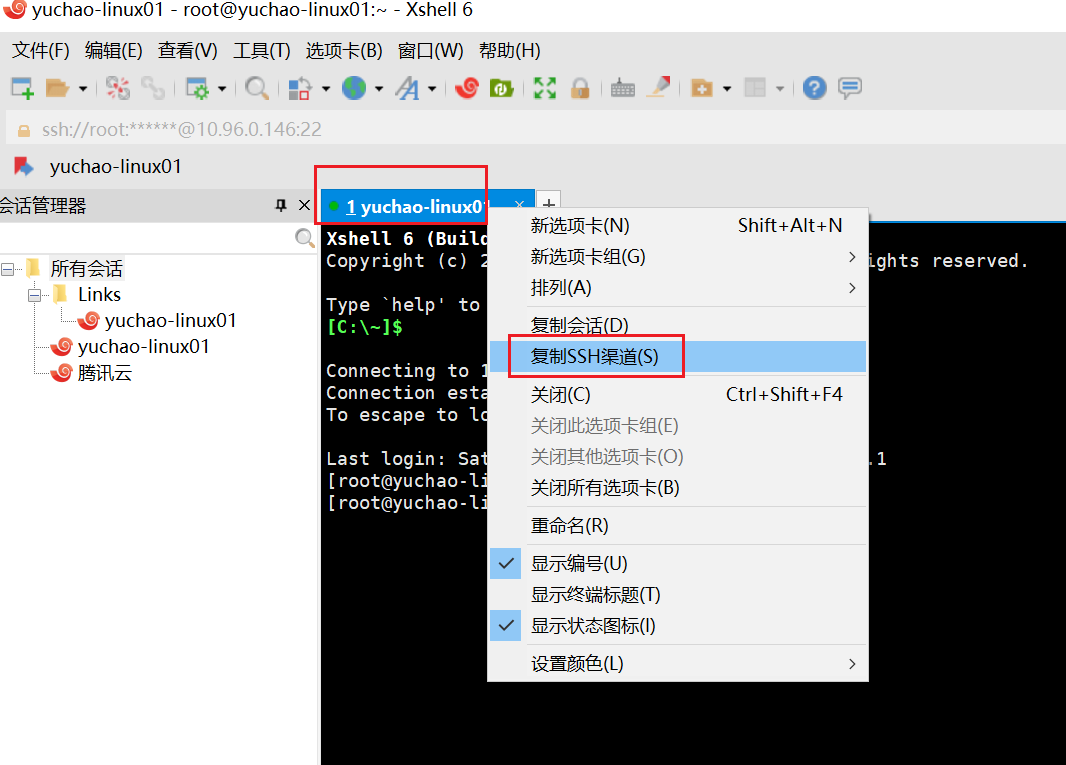Collapse the Links folder tree node
This screenshot has height=765, width=1066.
pos(34,295)
